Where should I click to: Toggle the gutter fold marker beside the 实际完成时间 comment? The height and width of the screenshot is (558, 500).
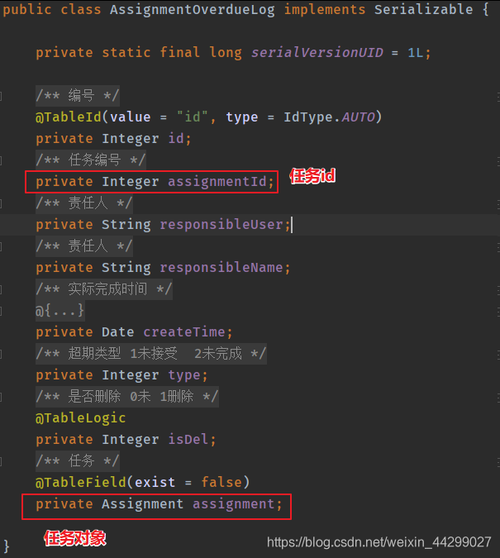pyautogui.click(x=1, y=289)
